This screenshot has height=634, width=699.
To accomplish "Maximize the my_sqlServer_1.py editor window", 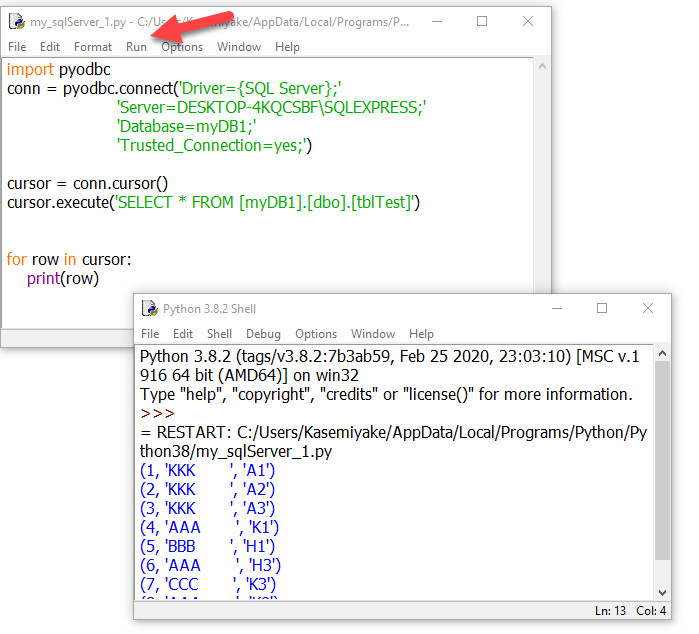I will pos(482,21).
